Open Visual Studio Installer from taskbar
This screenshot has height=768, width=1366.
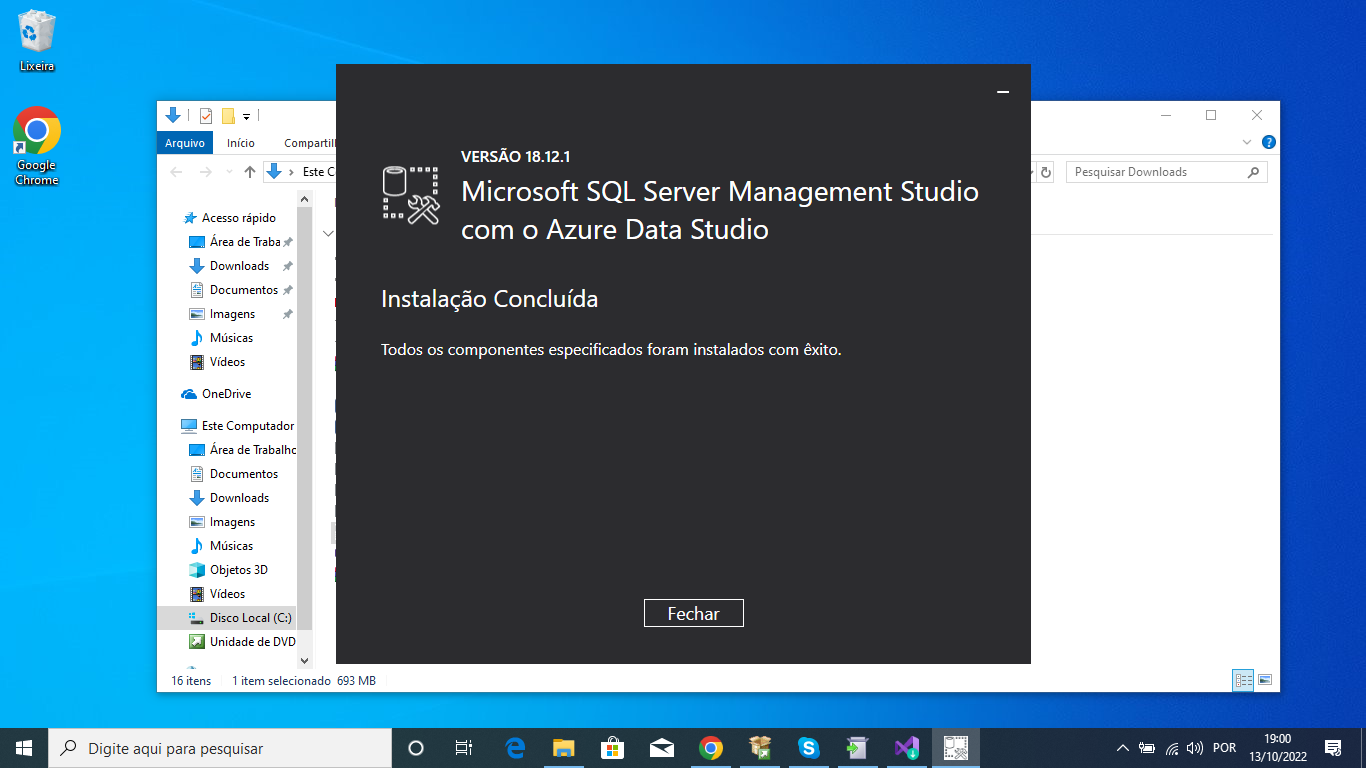[x=907, y=748]
